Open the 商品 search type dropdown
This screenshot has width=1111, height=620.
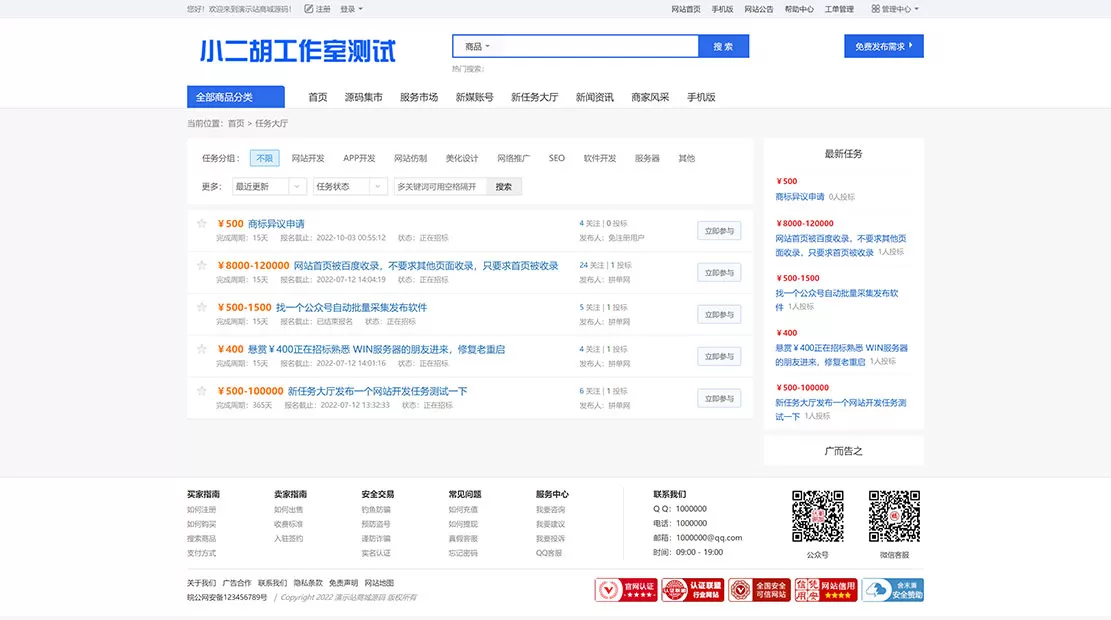(477, 47)
